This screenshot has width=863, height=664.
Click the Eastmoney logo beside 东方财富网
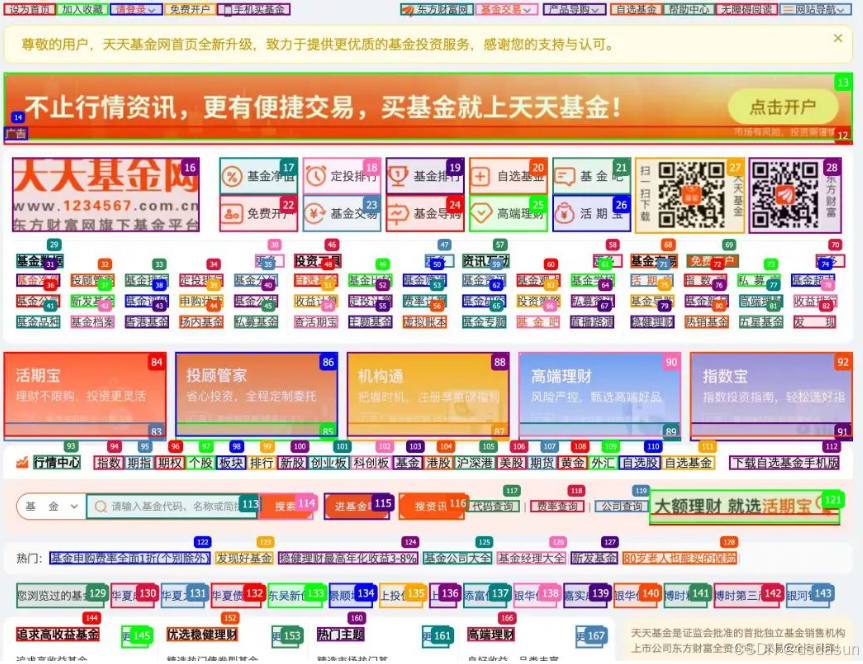408,10
